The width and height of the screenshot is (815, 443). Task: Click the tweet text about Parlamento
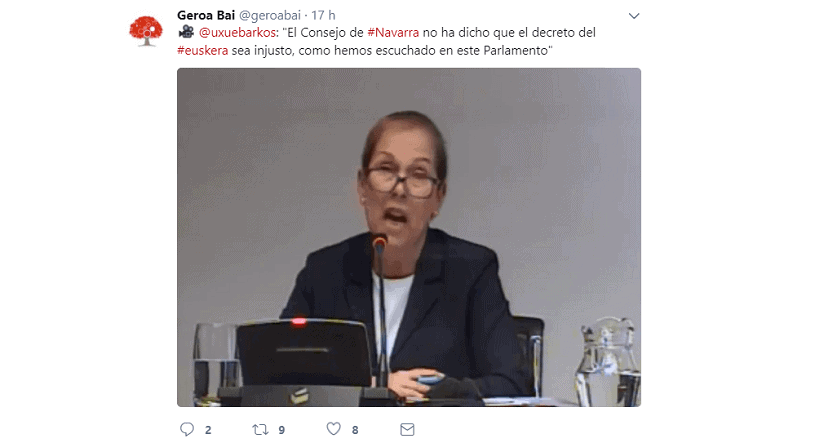point(386,42)
